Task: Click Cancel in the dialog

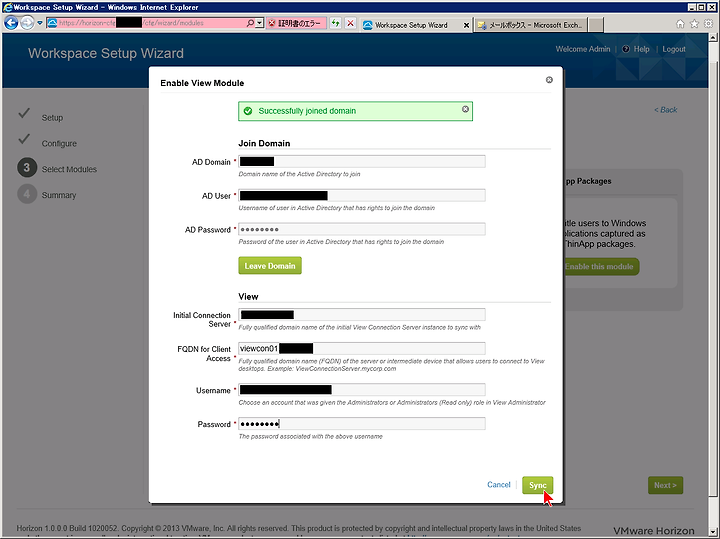Action: (499, 485)
